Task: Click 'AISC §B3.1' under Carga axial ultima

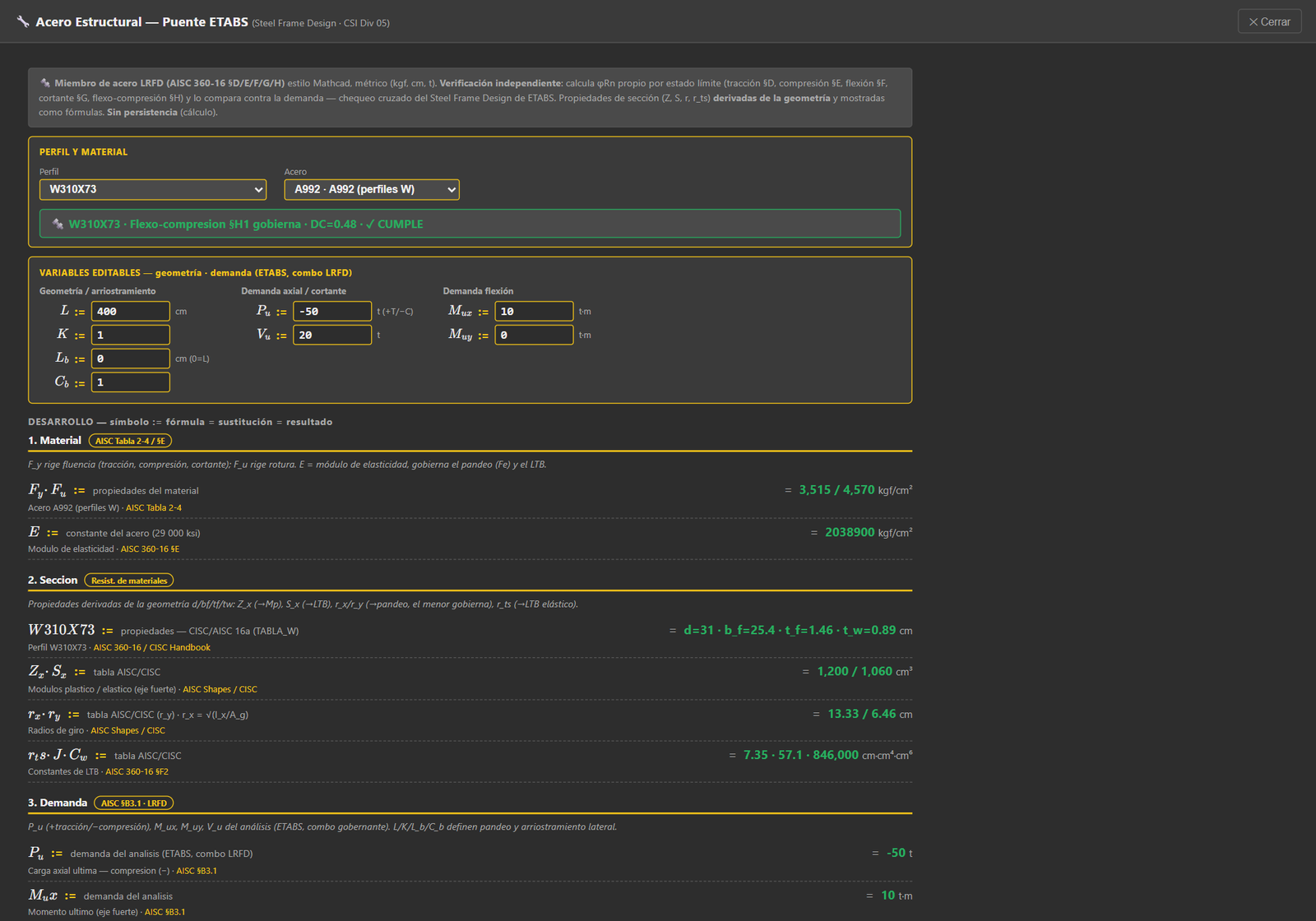Action: pos(197,872)
